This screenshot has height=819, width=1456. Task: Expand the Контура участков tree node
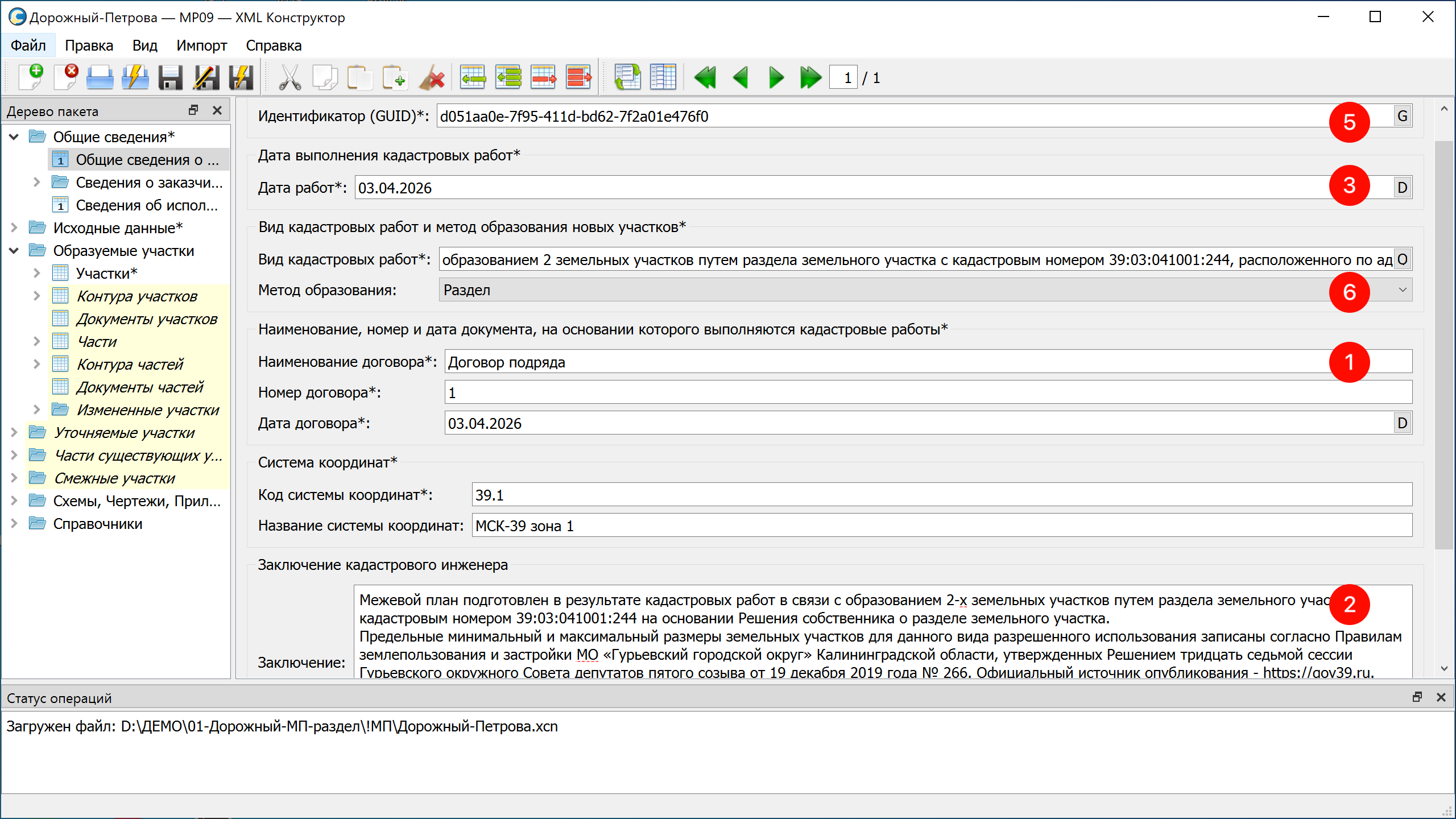37,296
